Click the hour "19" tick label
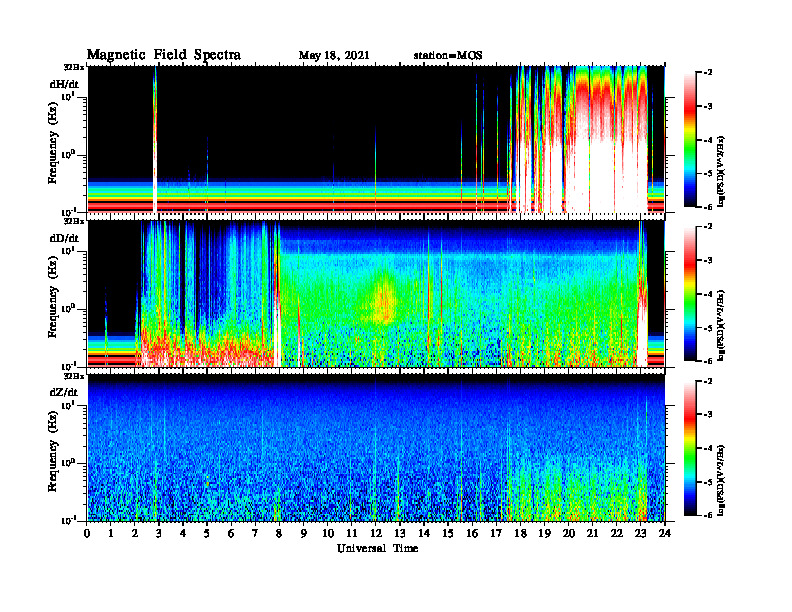Viewport: 792px width, 612px height. point(544,533)
